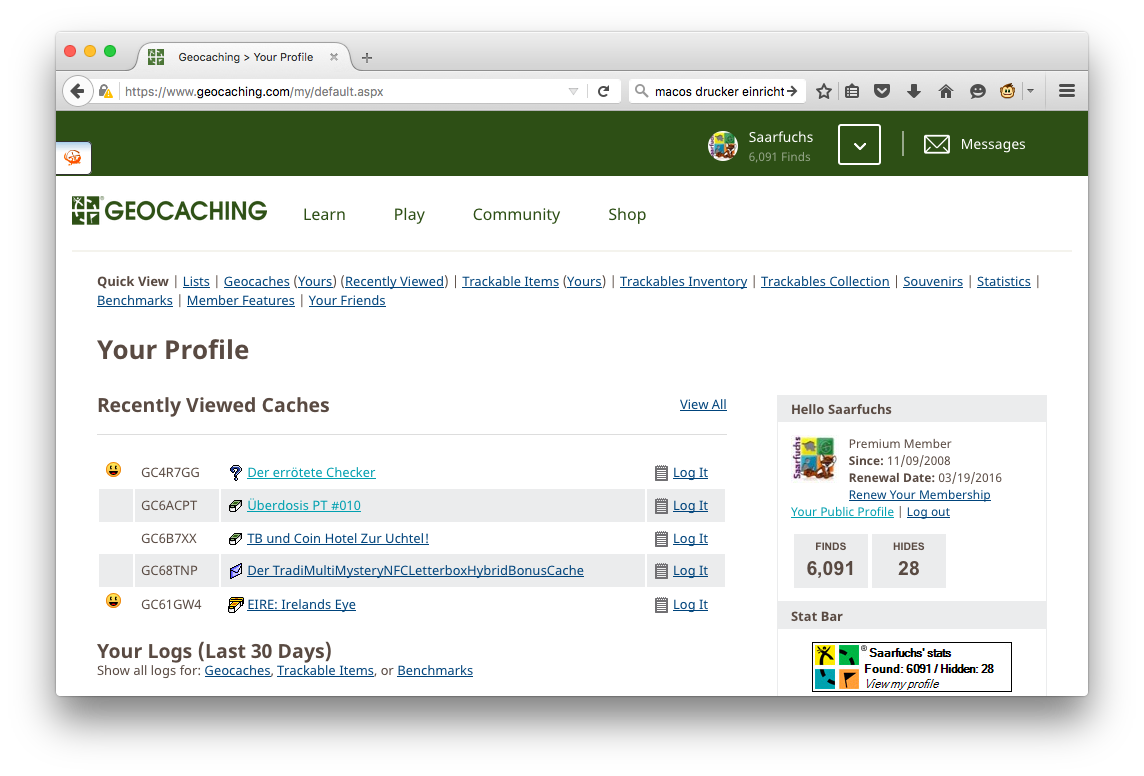Image resolution: width=1144 pixels, height=776 pixels.
Task: Click the Log out link
Action: coord(928,512)
